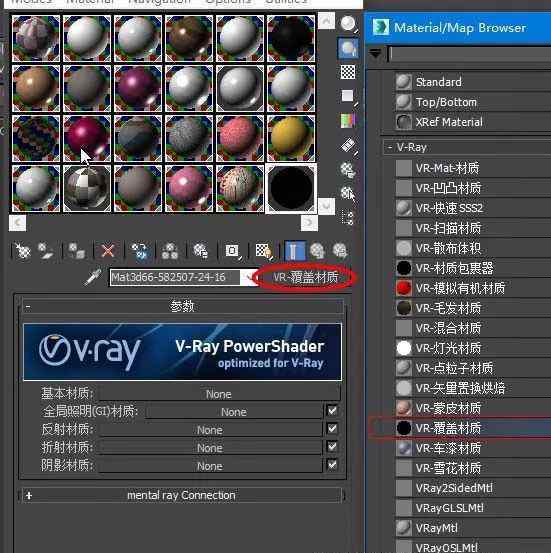The width and height of the screenshot is (551, 553).
Task: Open Material/Map Browser options arrow
Action: (x=375, y=54)
